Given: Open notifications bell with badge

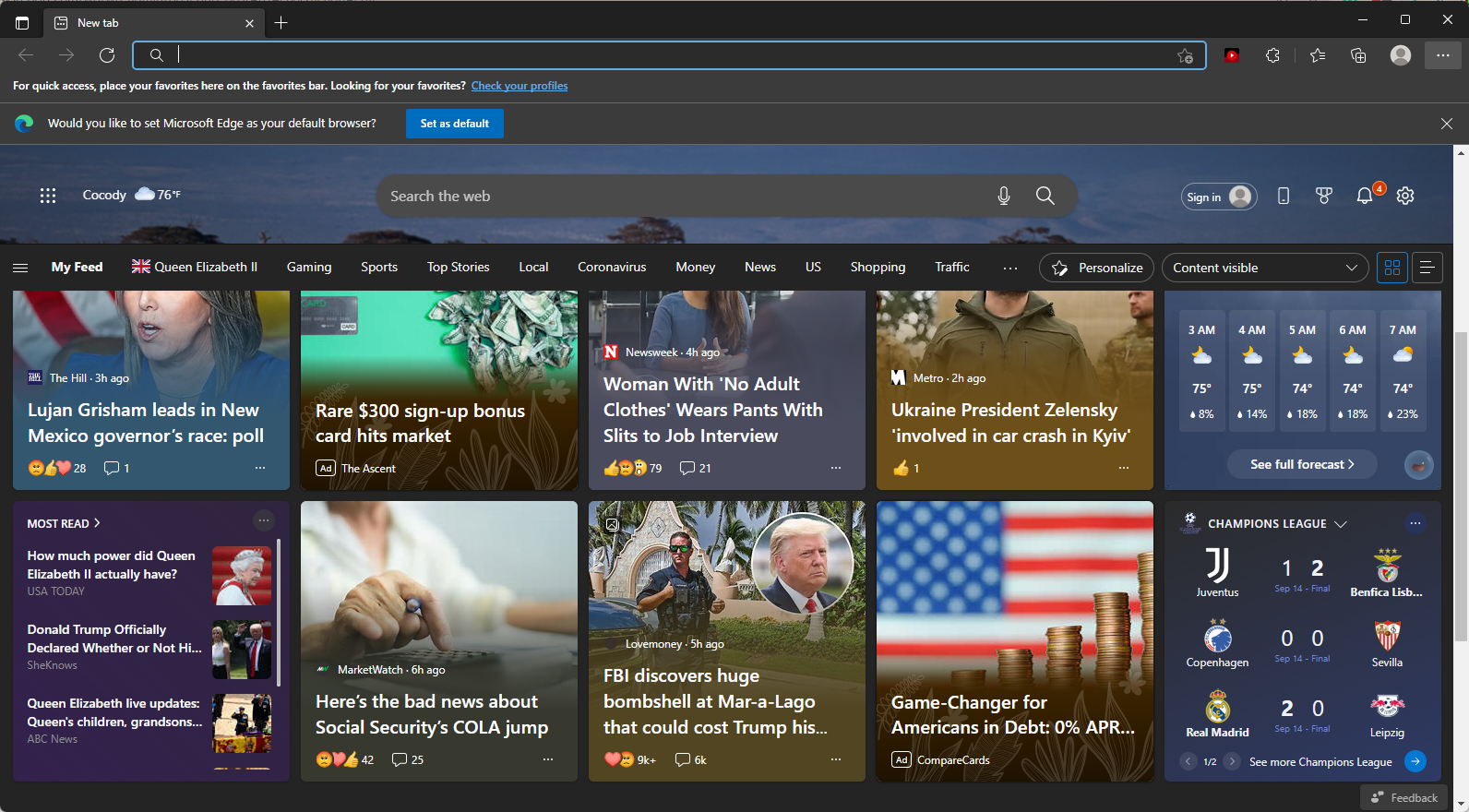Looking at the screenshot, I should point(1365,196).
